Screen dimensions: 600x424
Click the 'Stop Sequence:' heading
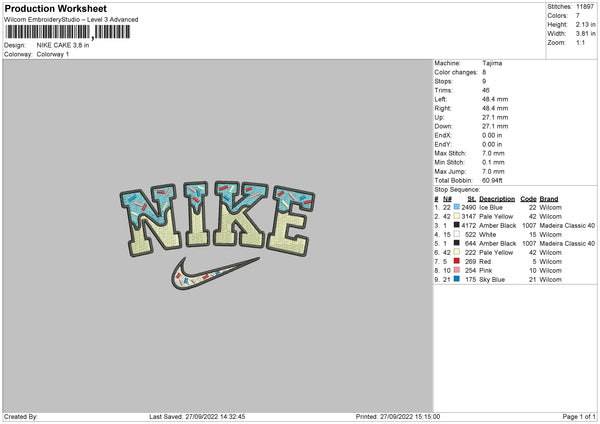point(457,189)
